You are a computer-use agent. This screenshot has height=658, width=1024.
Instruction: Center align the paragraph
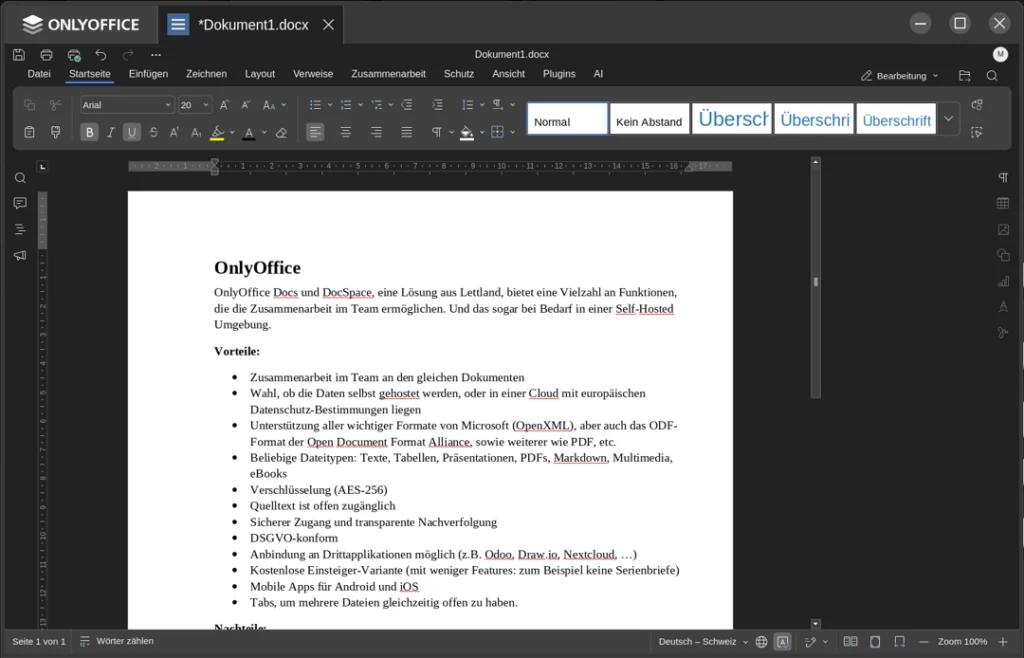click(x=345, y=133)
